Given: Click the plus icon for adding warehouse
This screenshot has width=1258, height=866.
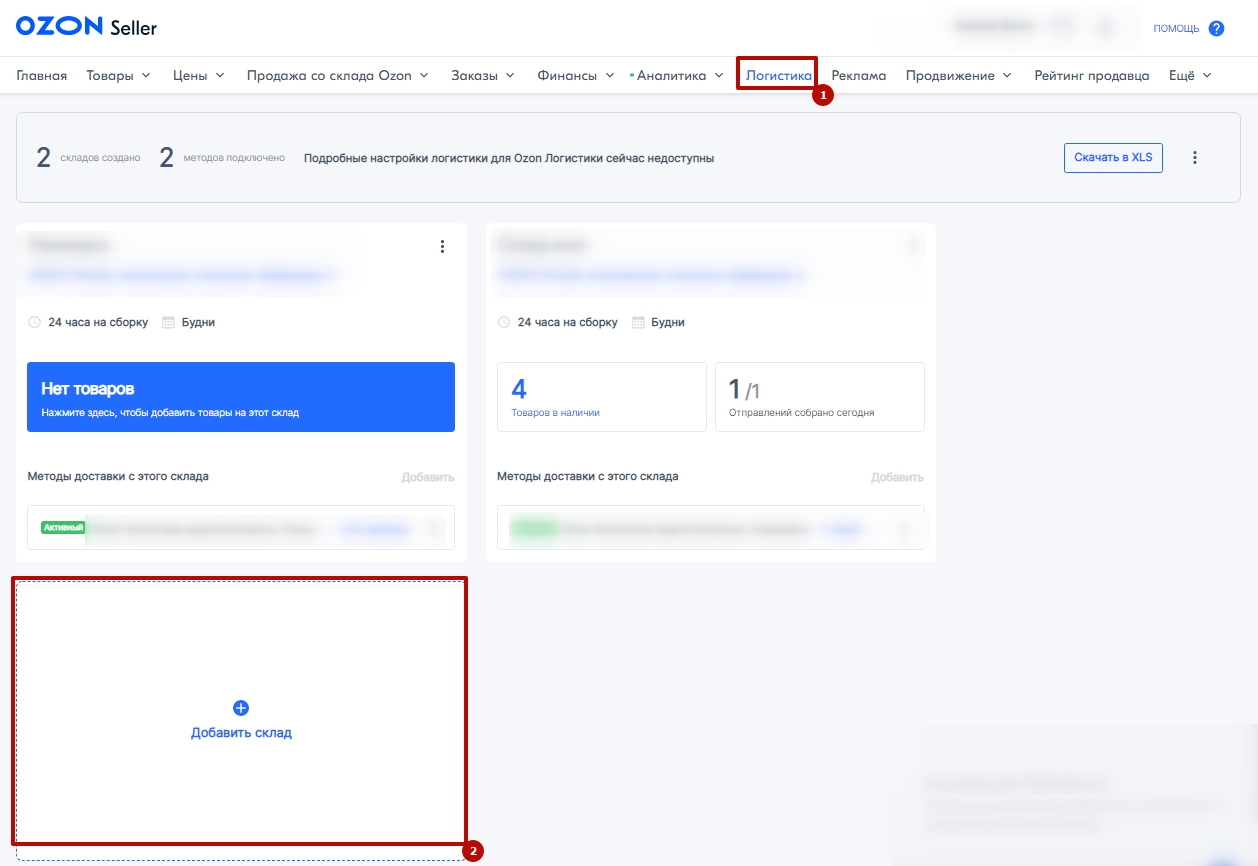Looking at the screenshot, I should 241,708.
